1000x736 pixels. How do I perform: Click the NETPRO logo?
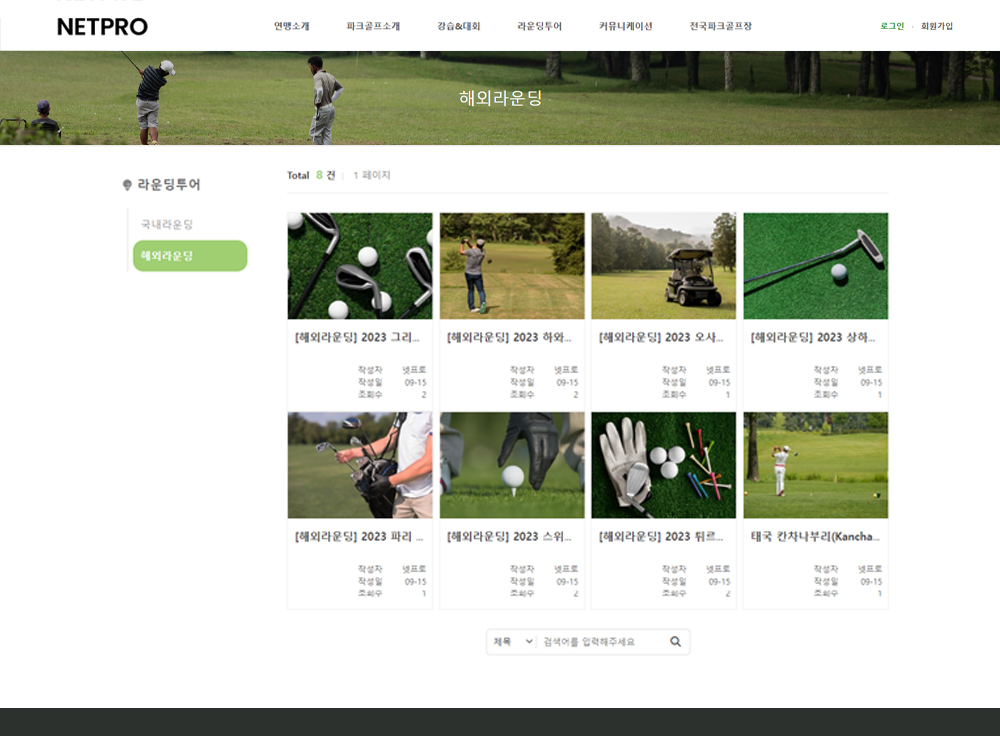(102, 27)
